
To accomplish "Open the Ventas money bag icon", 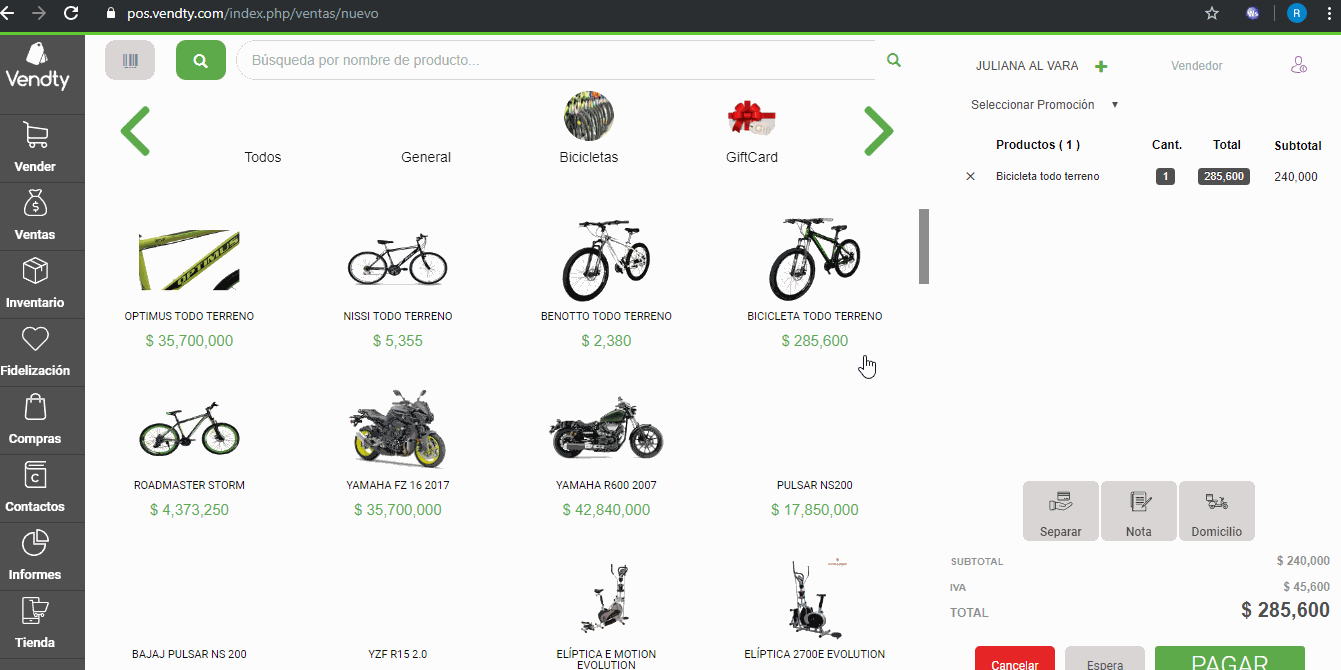I will point(35,205).
